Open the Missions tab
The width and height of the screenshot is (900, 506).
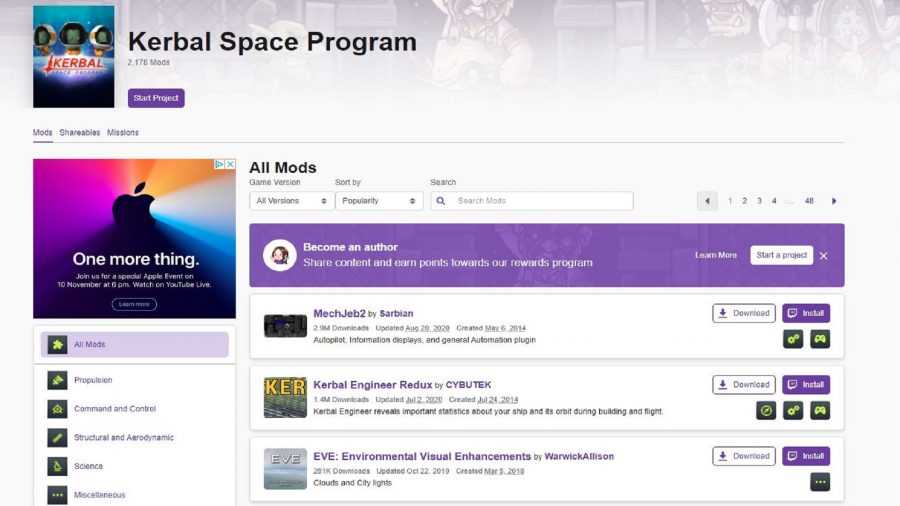[123, 133]
